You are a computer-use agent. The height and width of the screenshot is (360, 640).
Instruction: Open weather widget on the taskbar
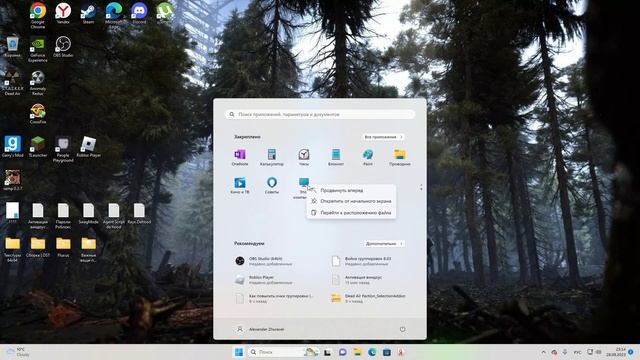17,352
